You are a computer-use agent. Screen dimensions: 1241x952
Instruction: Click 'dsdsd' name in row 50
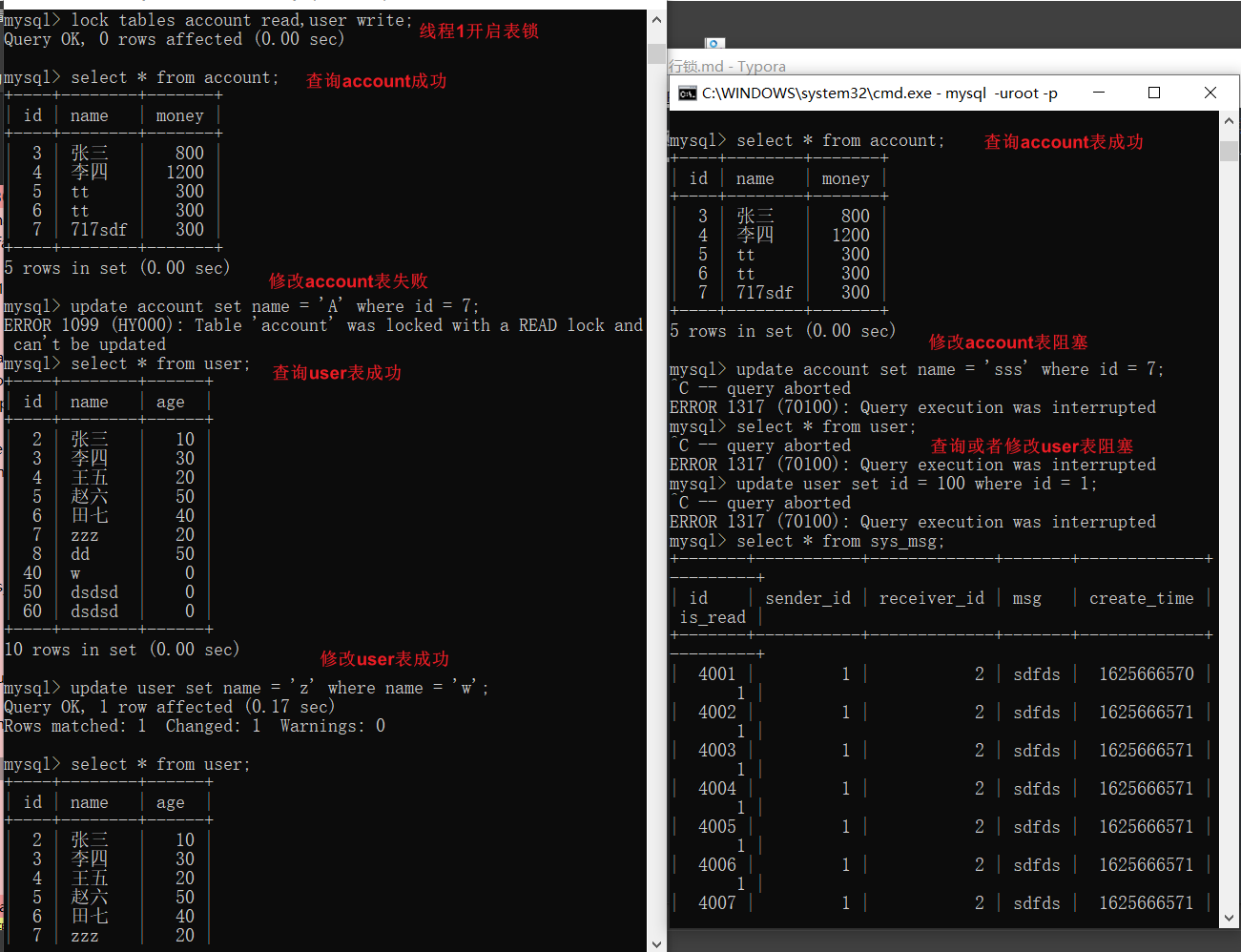coord(94,592)
